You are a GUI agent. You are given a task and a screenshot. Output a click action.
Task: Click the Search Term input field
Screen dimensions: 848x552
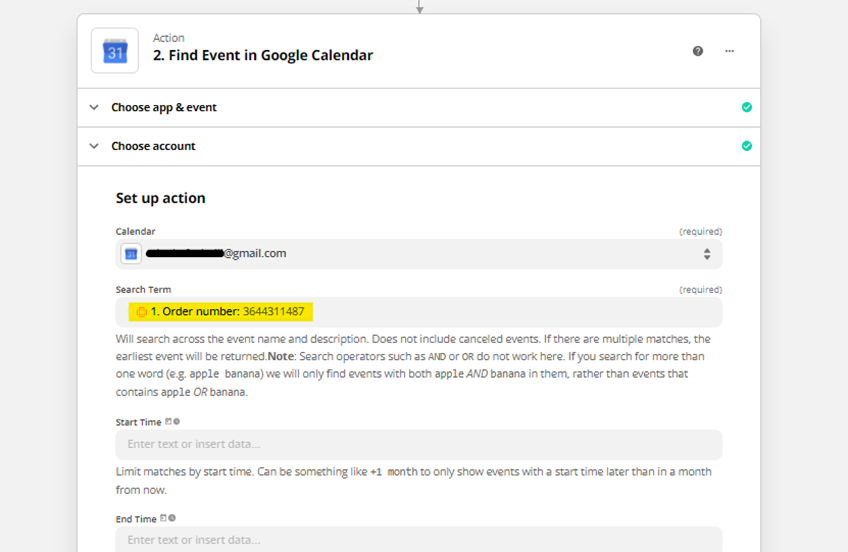pos(419,312)
